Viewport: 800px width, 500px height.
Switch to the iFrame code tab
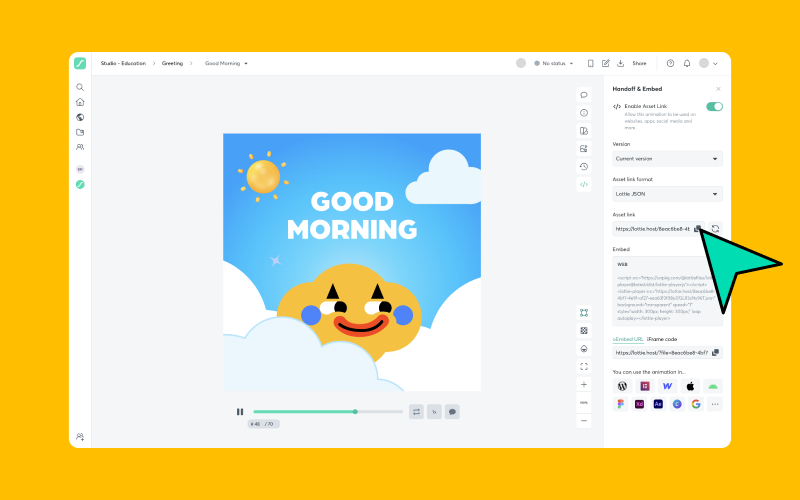click(x=662, y=339)
